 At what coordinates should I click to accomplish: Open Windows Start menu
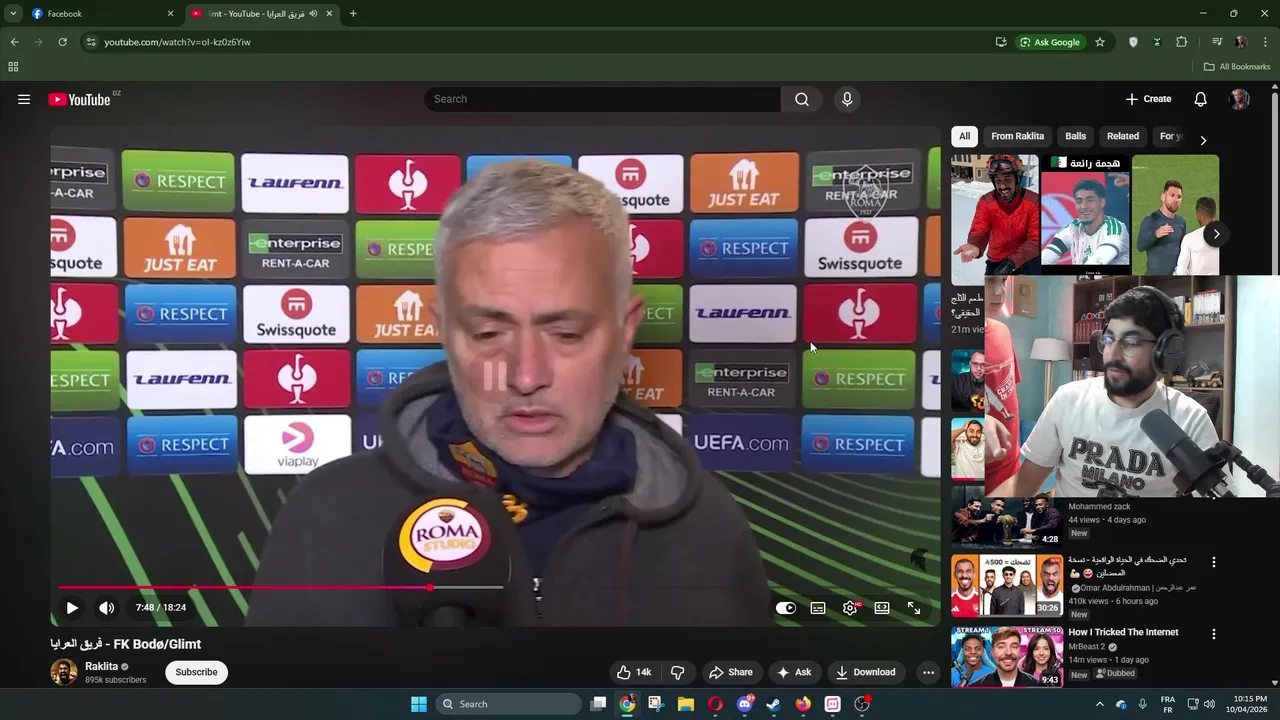[x=419, y=704]
